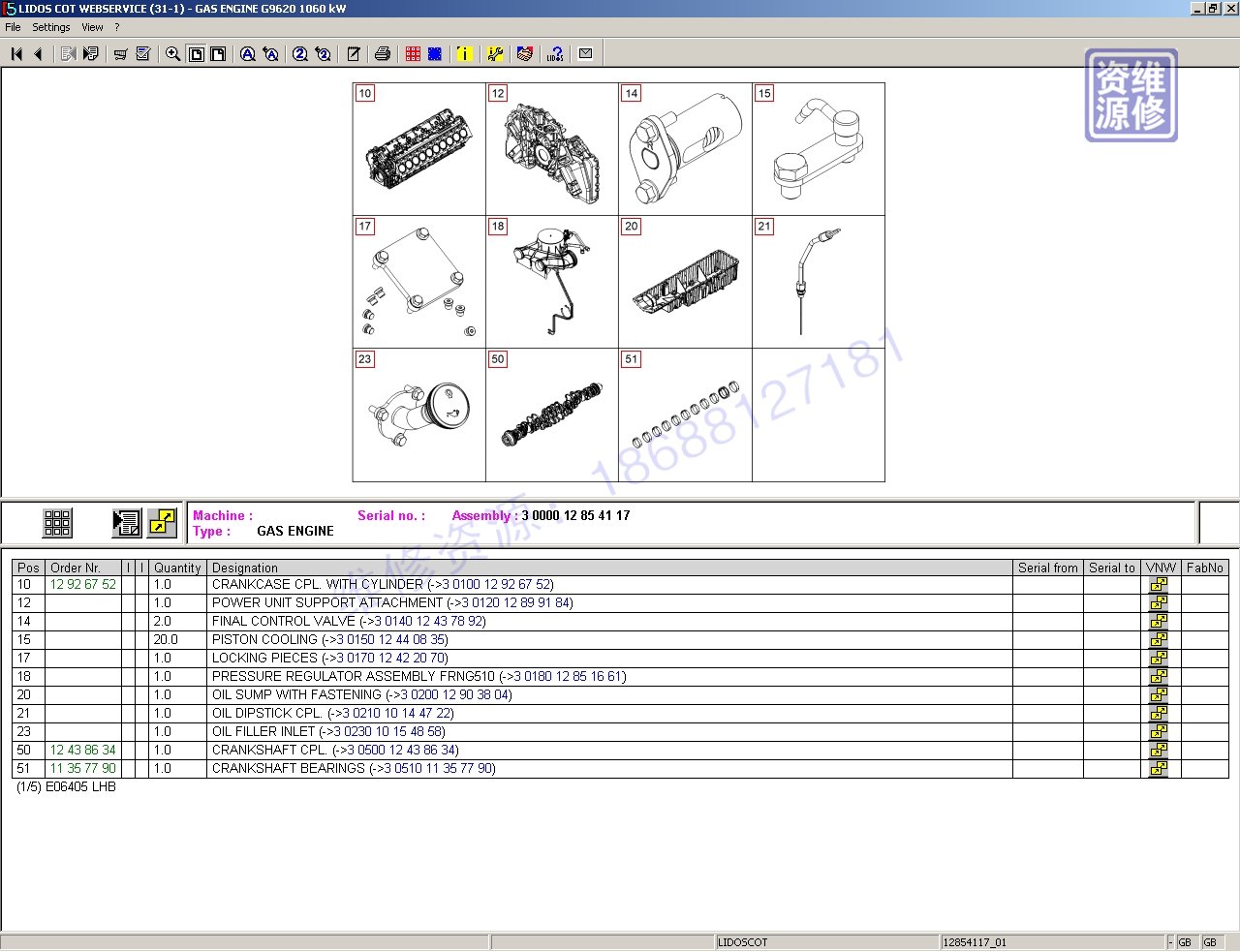This screenshot has width=1240, height=952.
Task: Click VNW link icon for PISTON COOLING row
Action: point(1159,640)
